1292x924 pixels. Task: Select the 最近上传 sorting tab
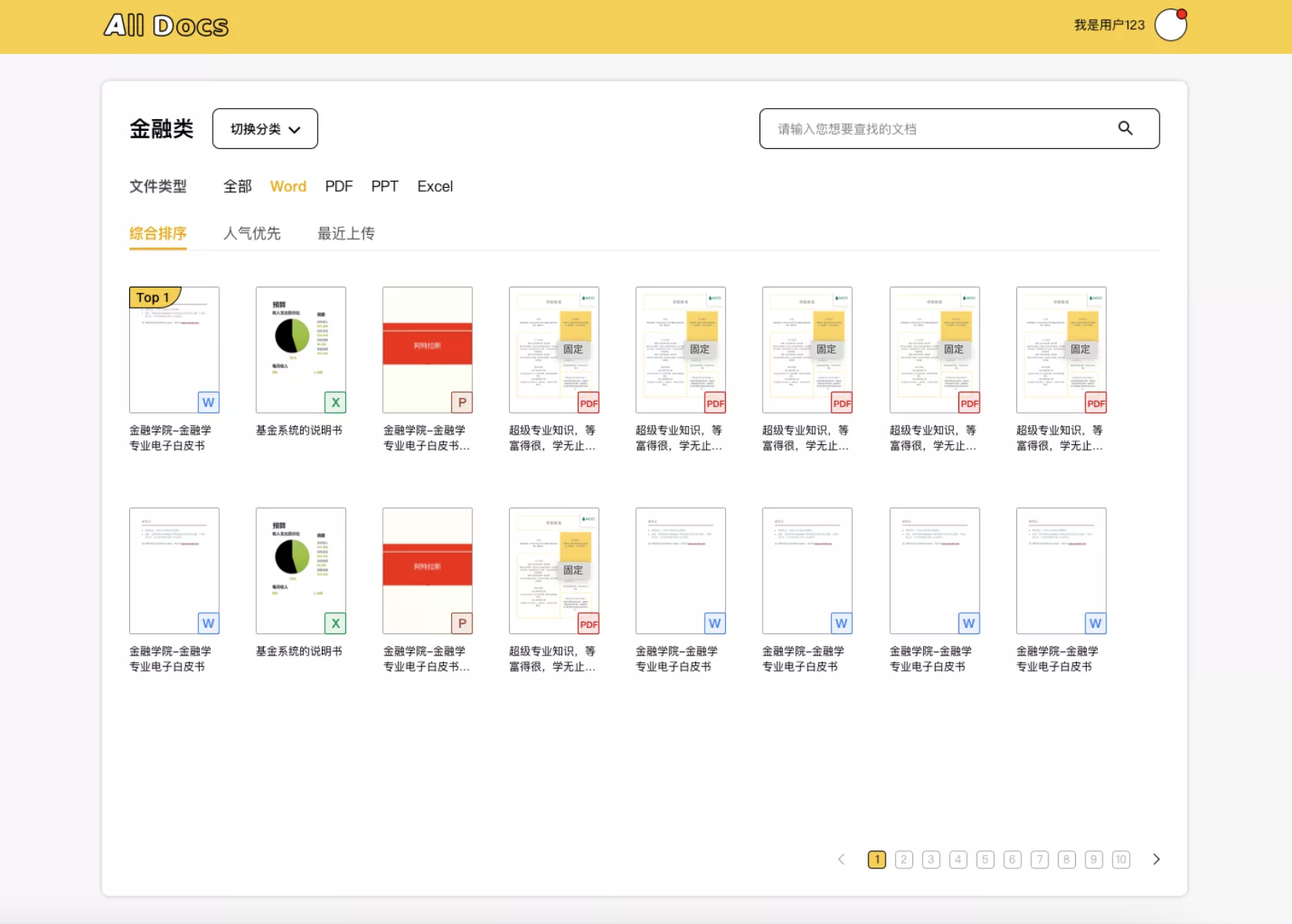345,233
